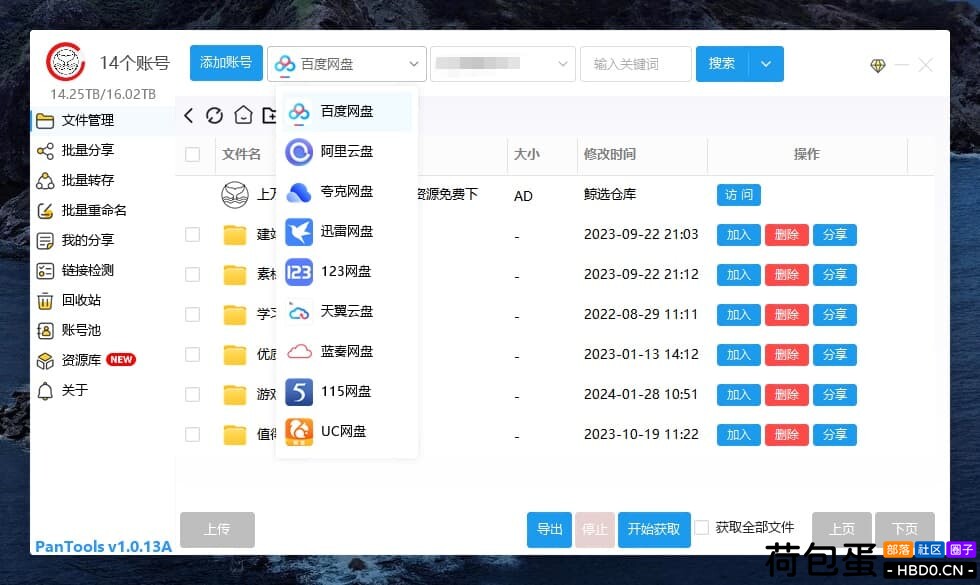Click the 14个账号 label

coord(134,62)
